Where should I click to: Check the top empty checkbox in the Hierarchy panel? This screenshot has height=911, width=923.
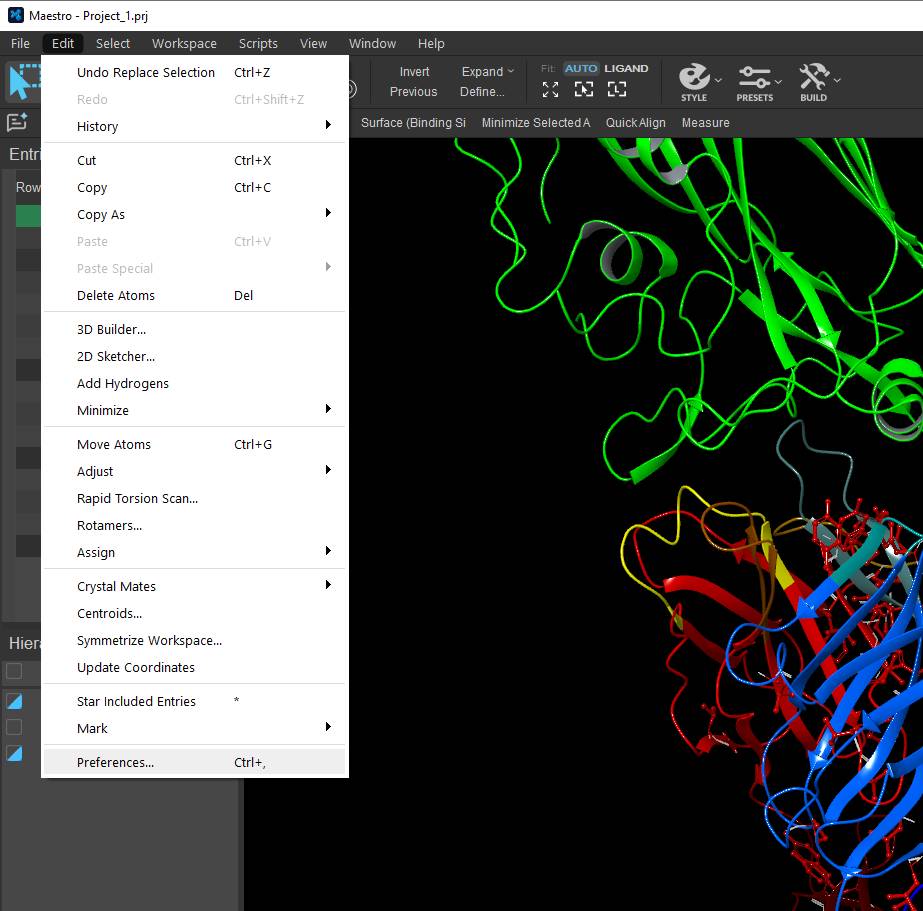tap(14, 671)
